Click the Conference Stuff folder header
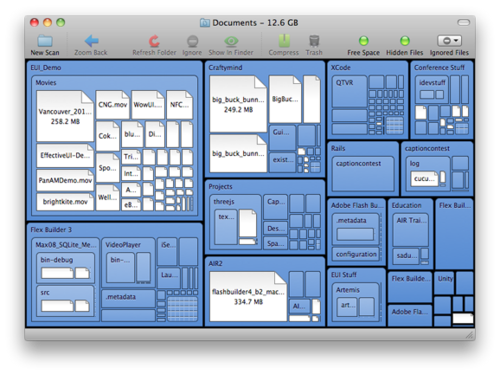The width and height of the screenshot is (500, 375). tap(439, 67)
